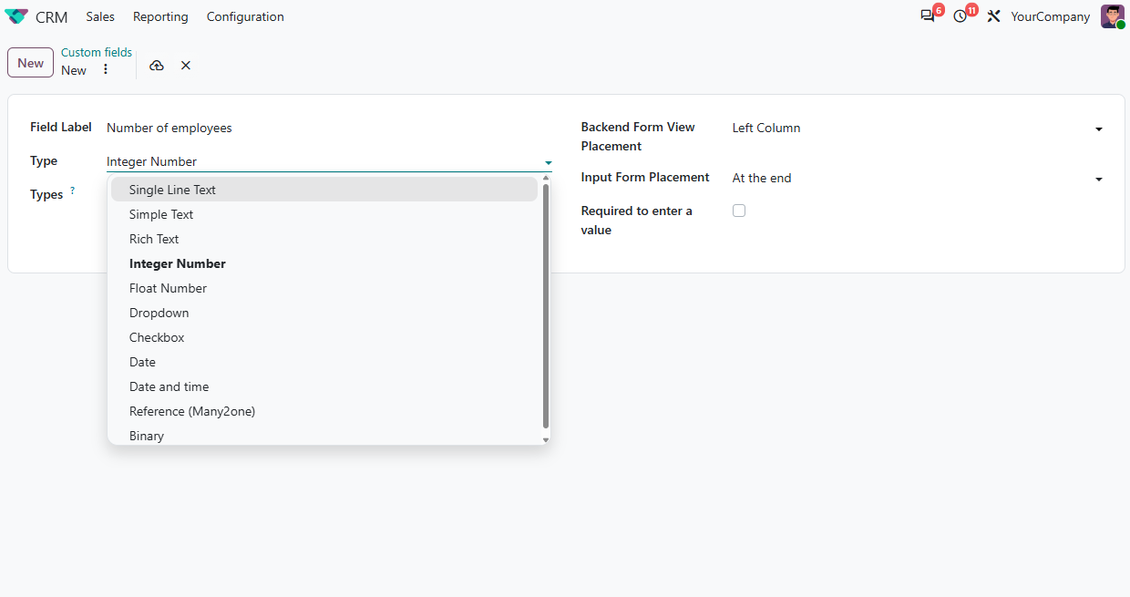
Task: Select Float Number option
Action: 324,288
